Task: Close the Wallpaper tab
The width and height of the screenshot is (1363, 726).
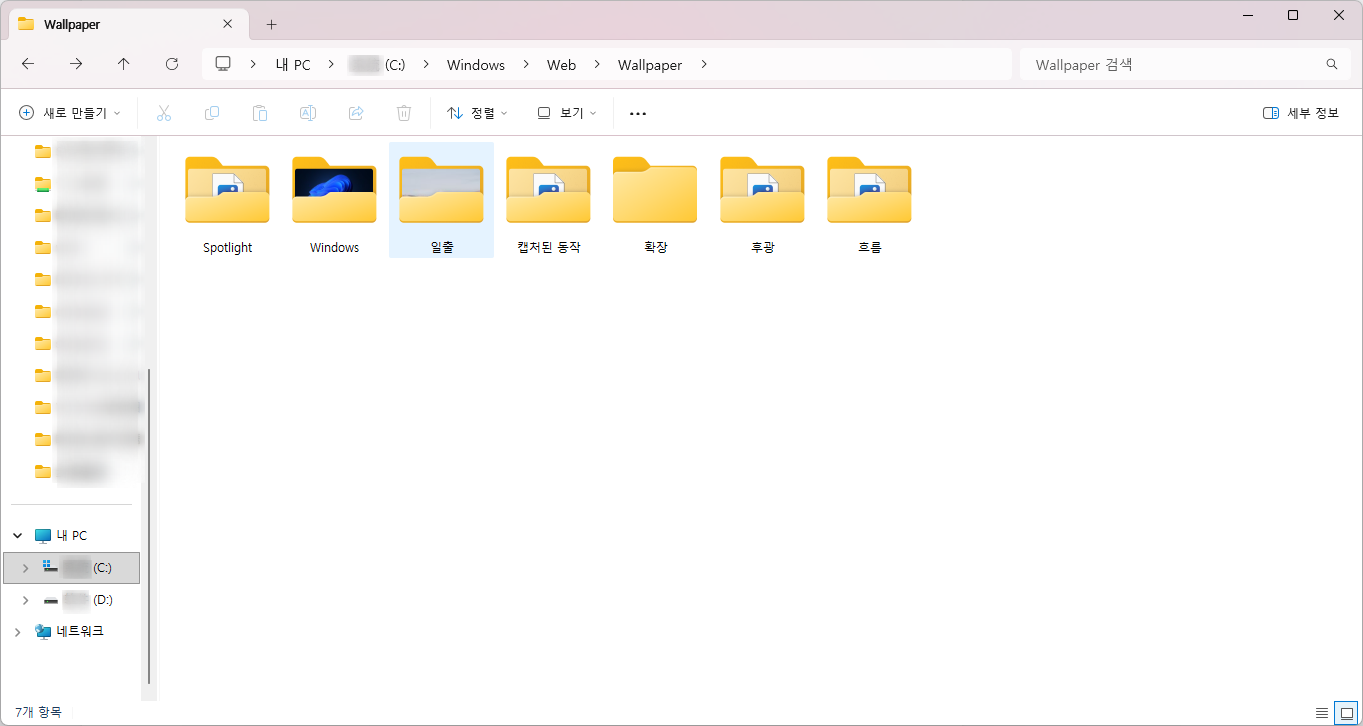Action: click(x=228, y=24)
